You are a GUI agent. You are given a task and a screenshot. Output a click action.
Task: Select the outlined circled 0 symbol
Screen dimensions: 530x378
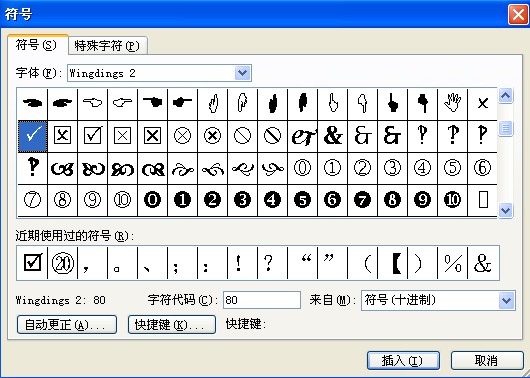tap(302, 168)
